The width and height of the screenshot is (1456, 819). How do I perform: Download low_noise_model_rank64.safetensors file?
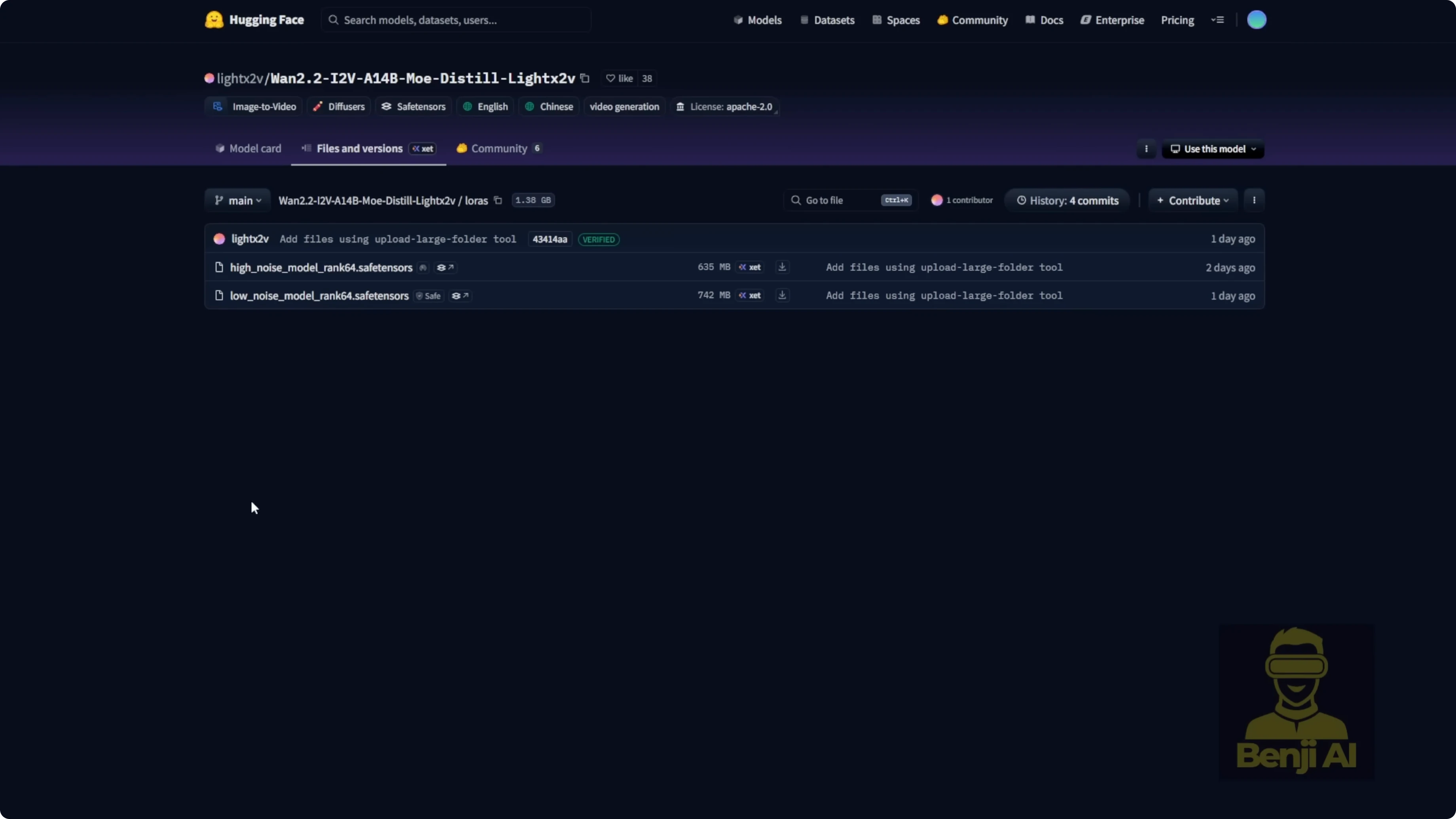tap(782, 295)
